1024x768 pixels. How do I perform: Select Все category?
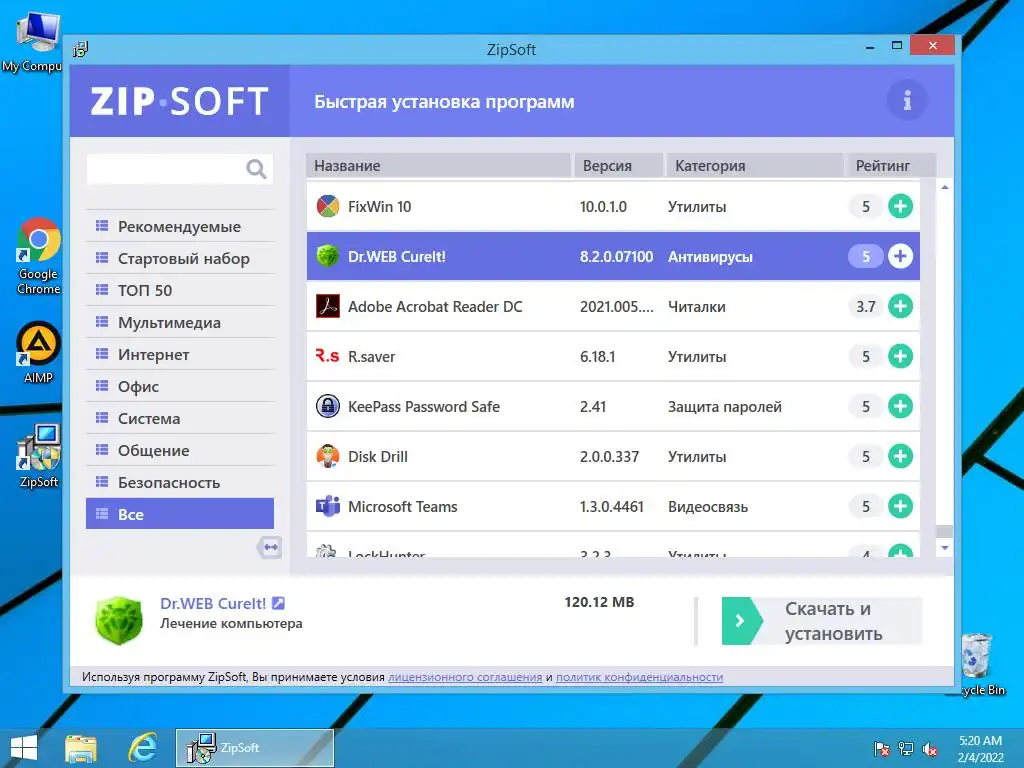click(x=180, y=514)
